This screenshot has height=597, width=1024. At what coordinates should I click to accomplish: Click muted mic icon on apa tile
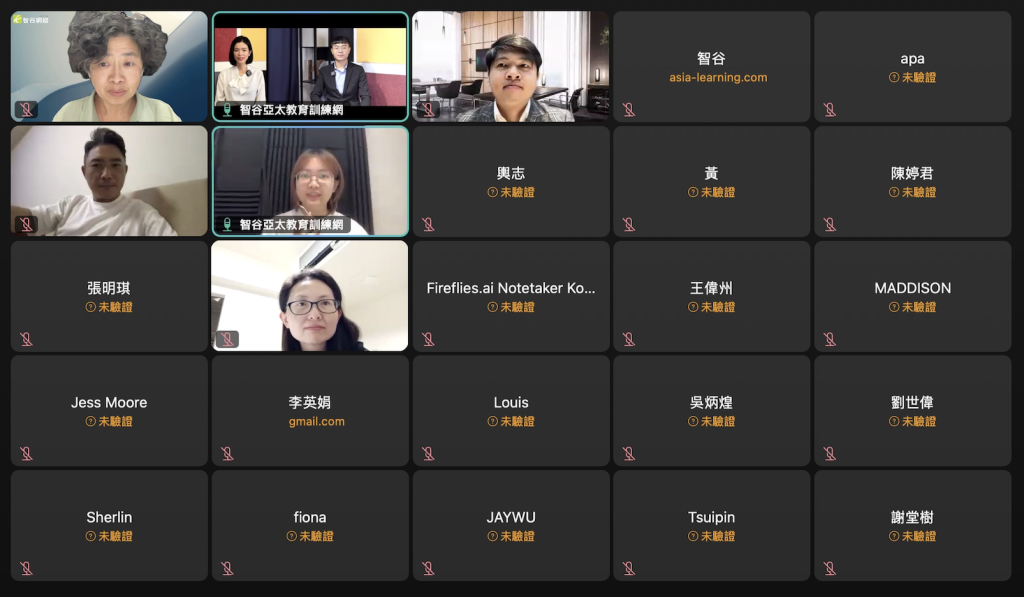(x=829, y=110)
